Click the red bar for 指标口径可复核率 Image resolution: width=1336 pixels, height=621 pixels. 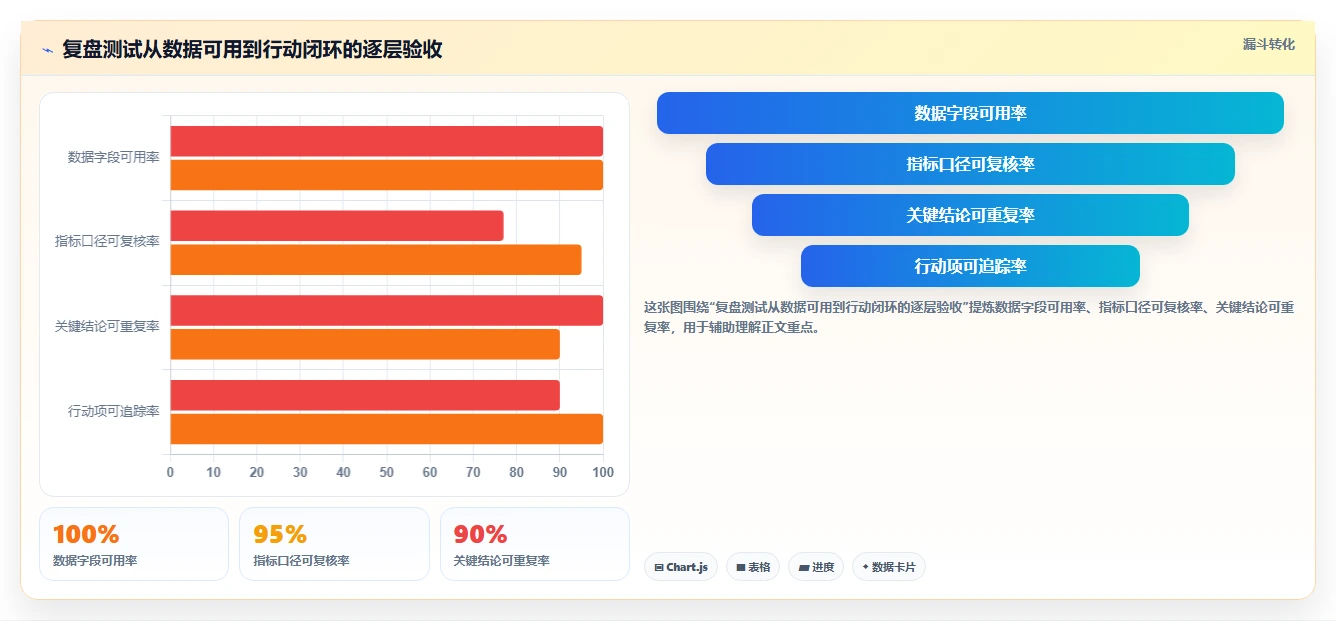(x=337, y=226)
